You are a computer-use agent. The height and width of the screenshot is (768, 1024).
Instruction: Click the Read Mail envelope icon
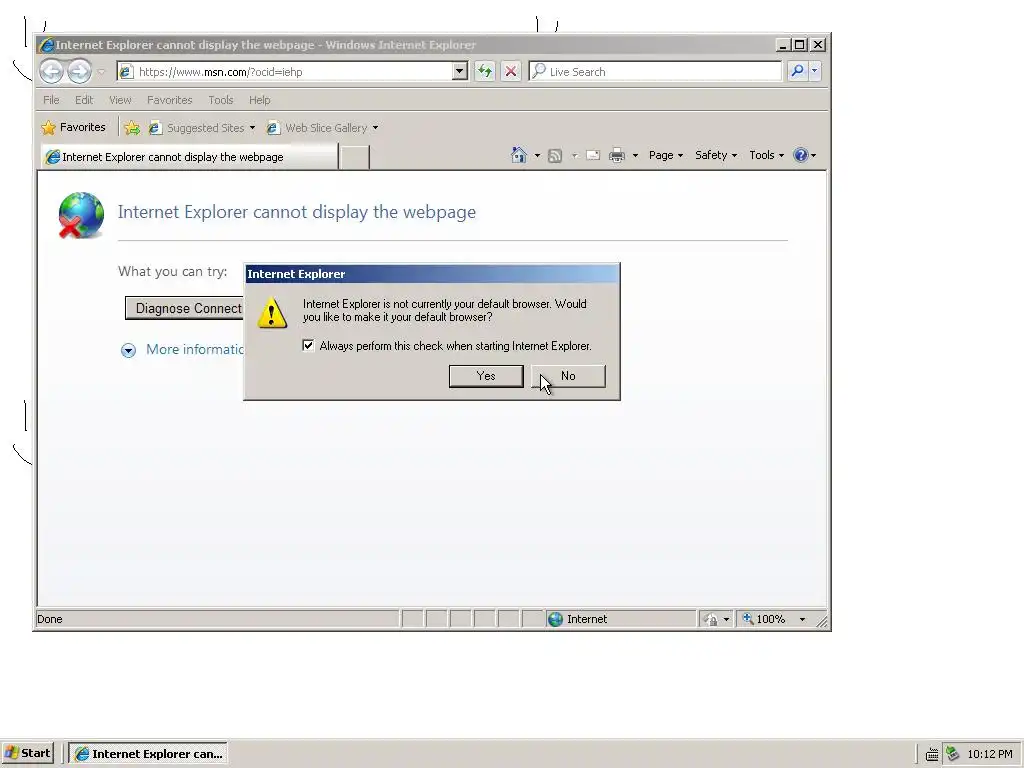[593, 155]
